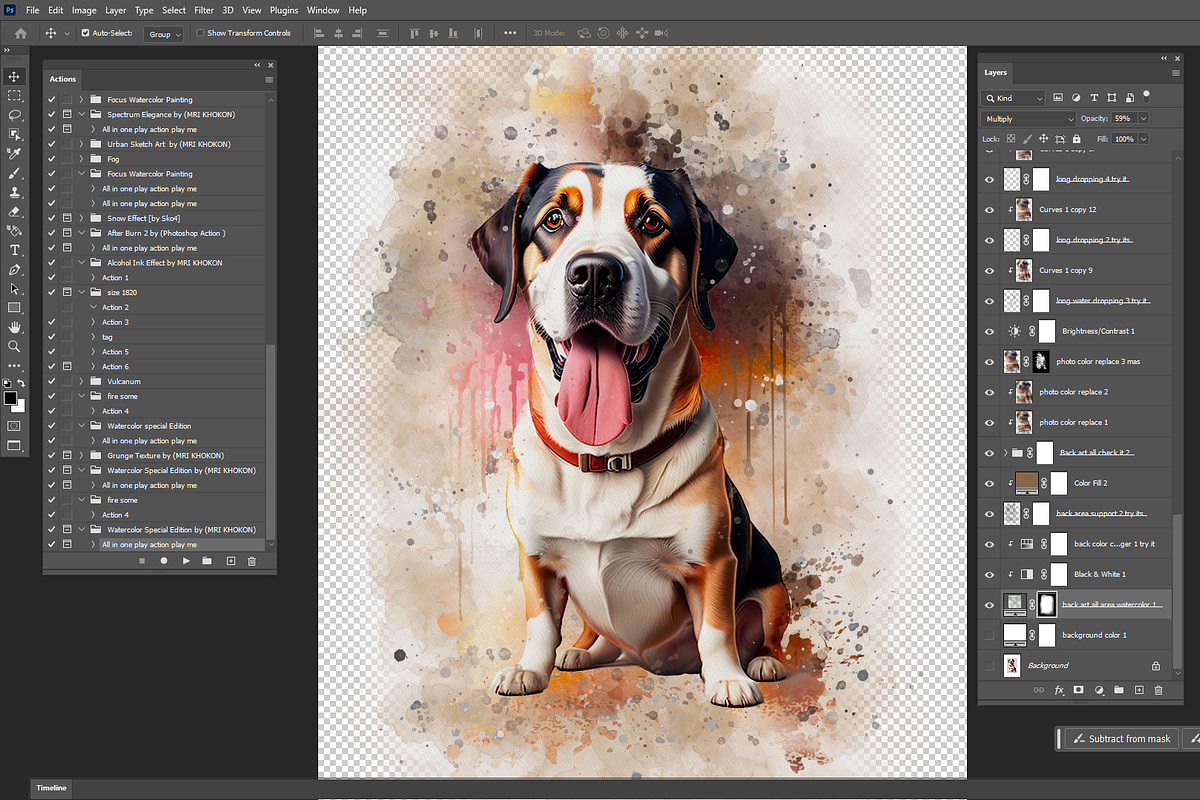Hide the Black & White 1 layer
Viewport: 1200px width, 800px height.
click(990, 574)
